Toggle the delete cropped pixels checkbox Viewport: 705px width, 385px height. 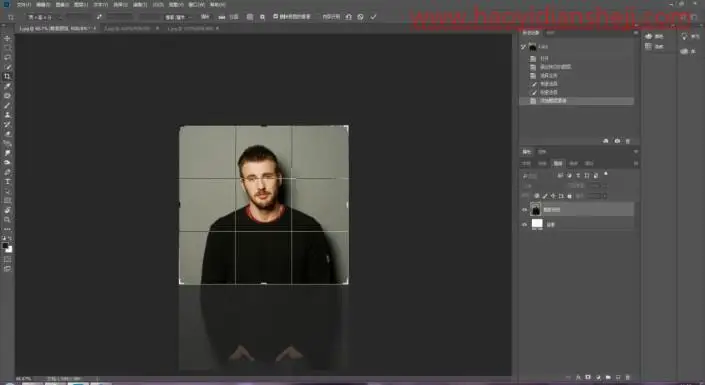(276, 17)
